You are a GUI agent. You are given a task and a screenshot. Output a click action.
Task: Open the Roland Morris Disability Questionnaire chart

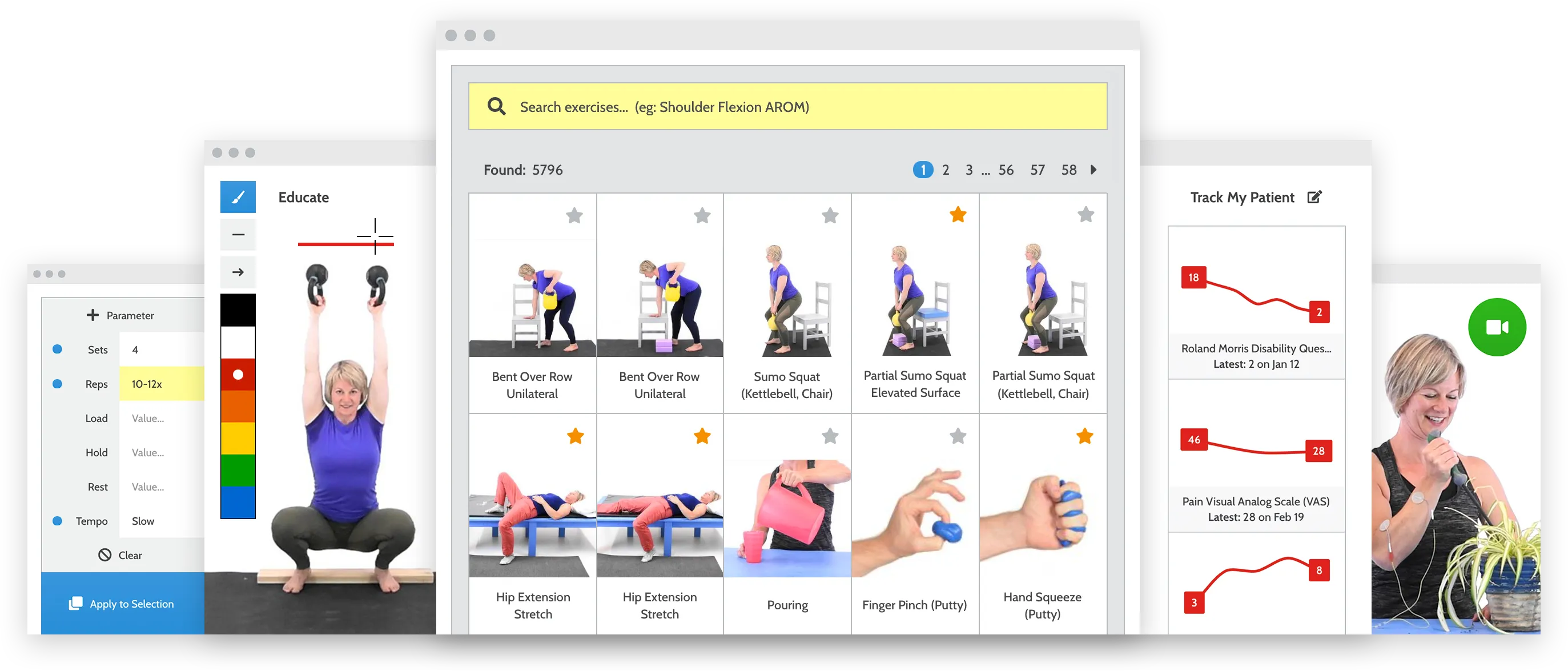tap(1256, 302)
